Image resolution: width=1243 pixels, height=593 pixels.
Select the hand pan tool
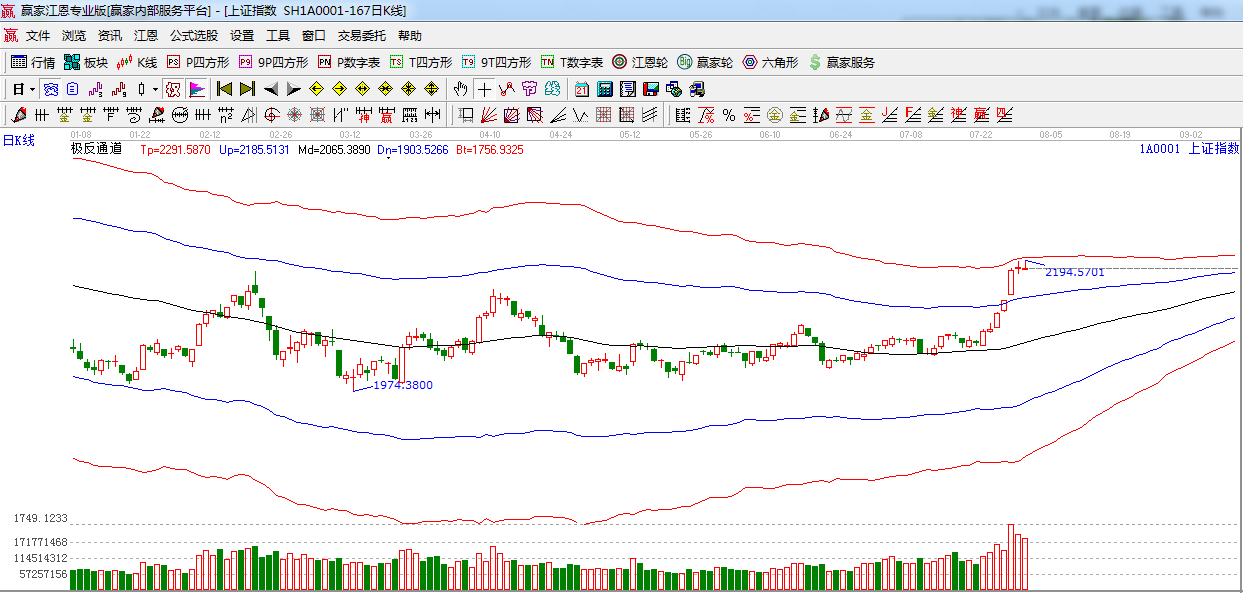pyautogui.click(x=460, y=89)
